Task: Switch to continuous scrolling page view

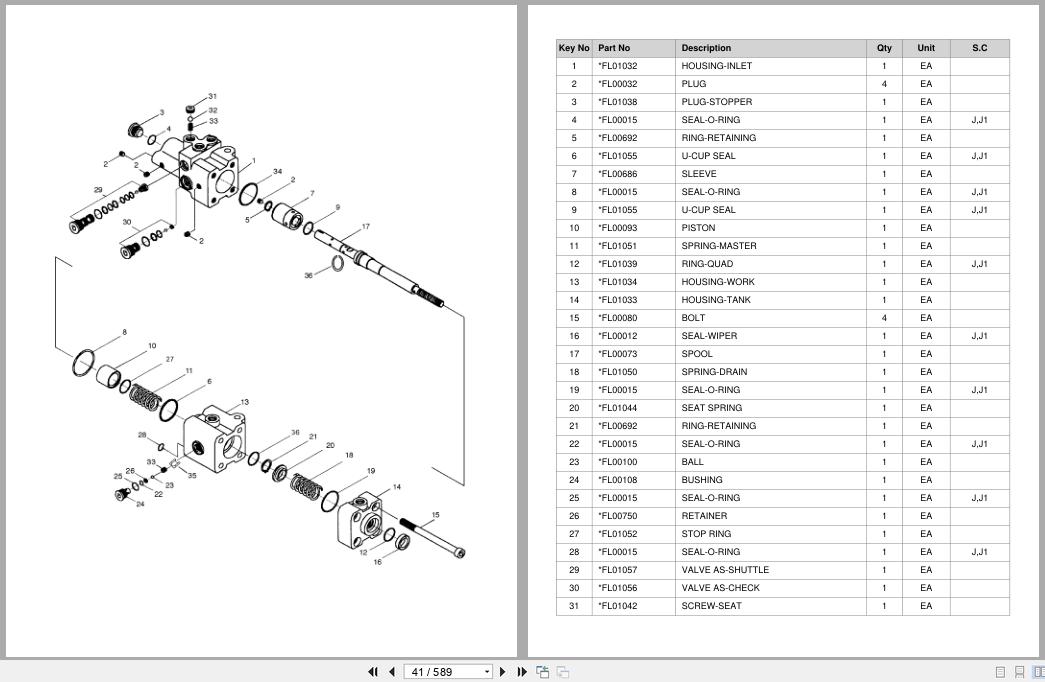Action: point(1019,672)
